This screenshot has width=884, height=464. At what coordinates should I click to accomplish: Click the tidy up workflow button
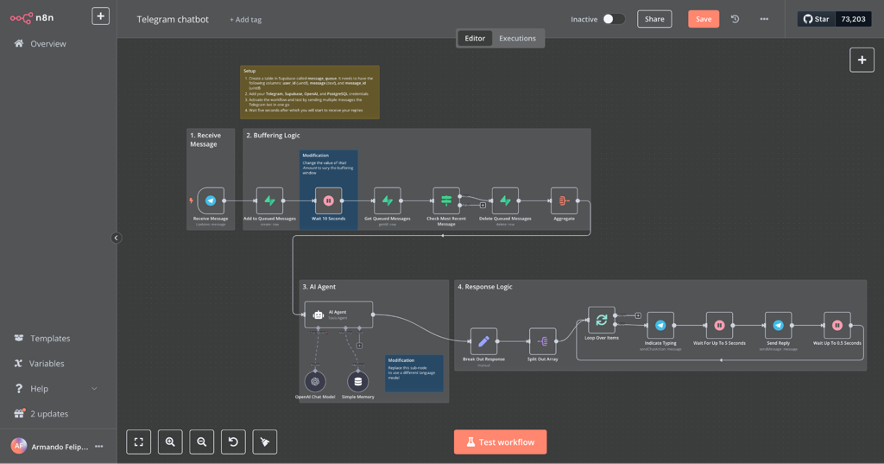(265, 442)
